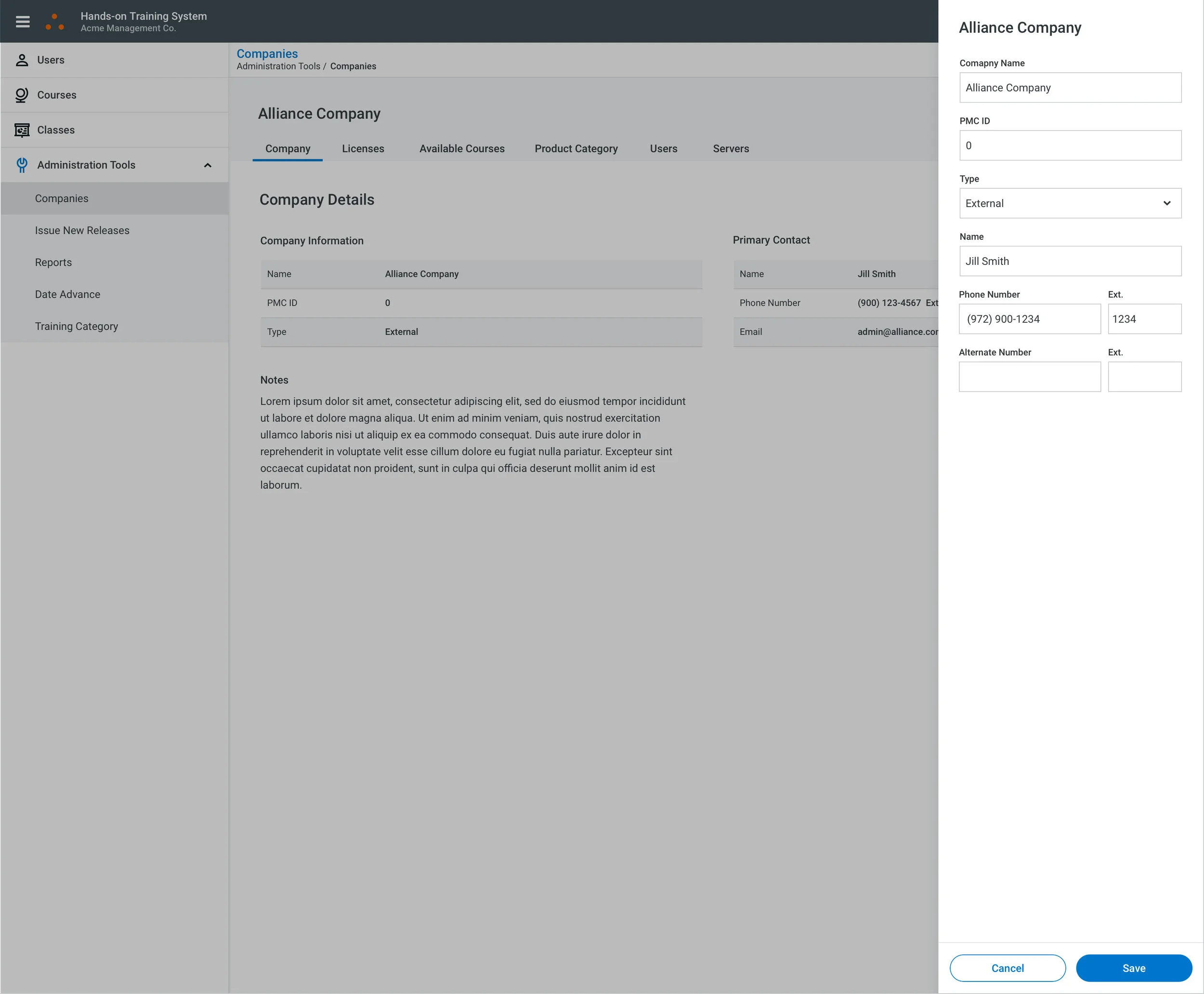Click the Companies breadcrumb heading link
Screen dimensions: 1204x994
click(x=267, y=54)
